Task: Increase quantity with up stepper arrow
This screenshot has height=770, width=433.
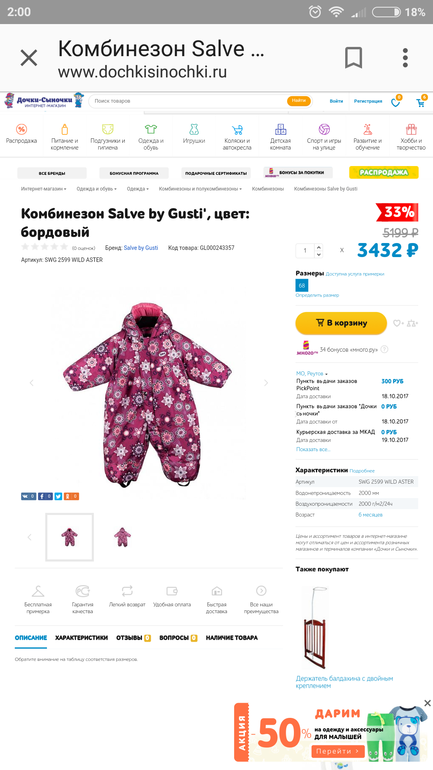Action: click(319, 247)
